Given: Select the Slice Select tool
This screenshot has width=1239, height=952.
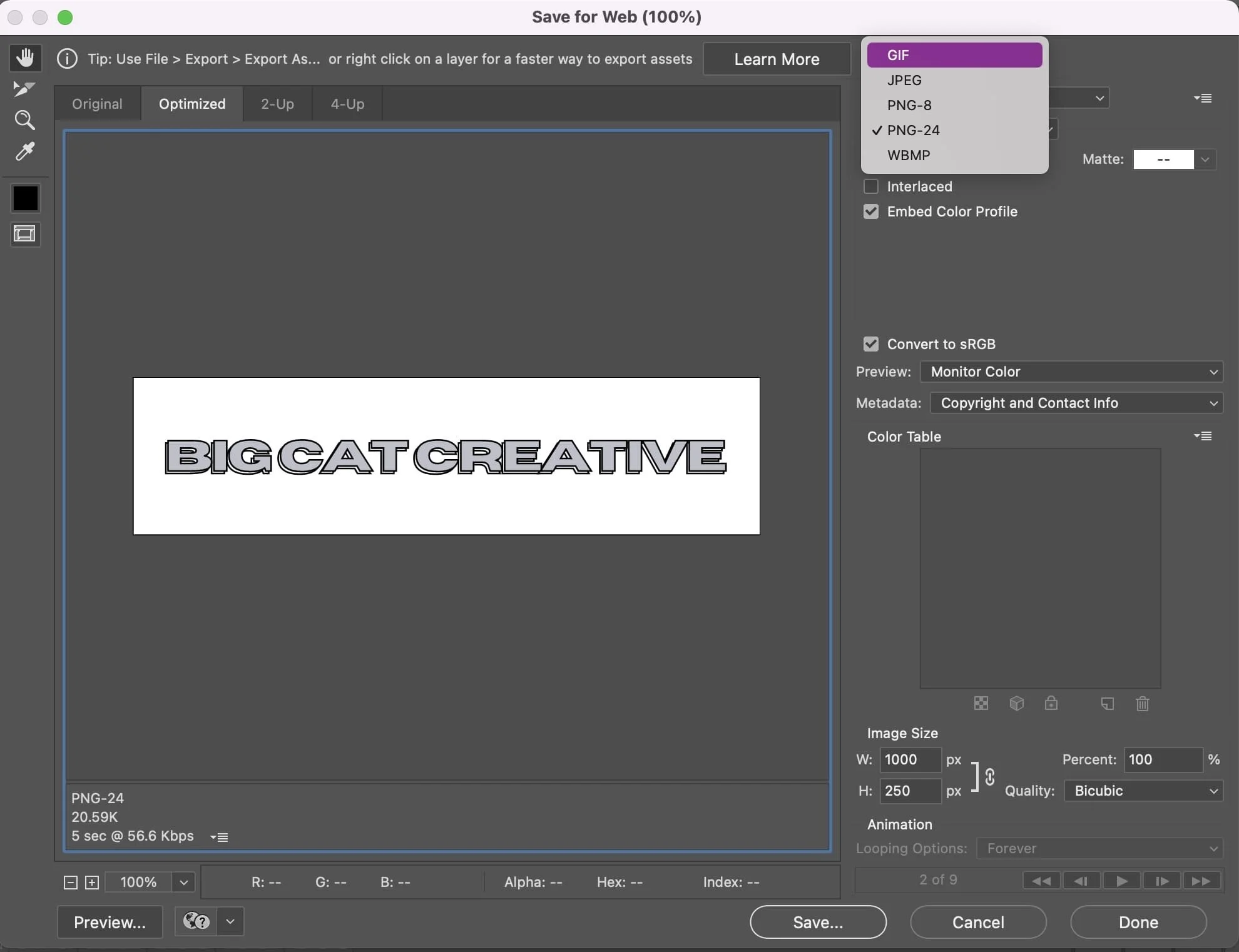Looking at the screenshot, I should (x=24, y=89).
